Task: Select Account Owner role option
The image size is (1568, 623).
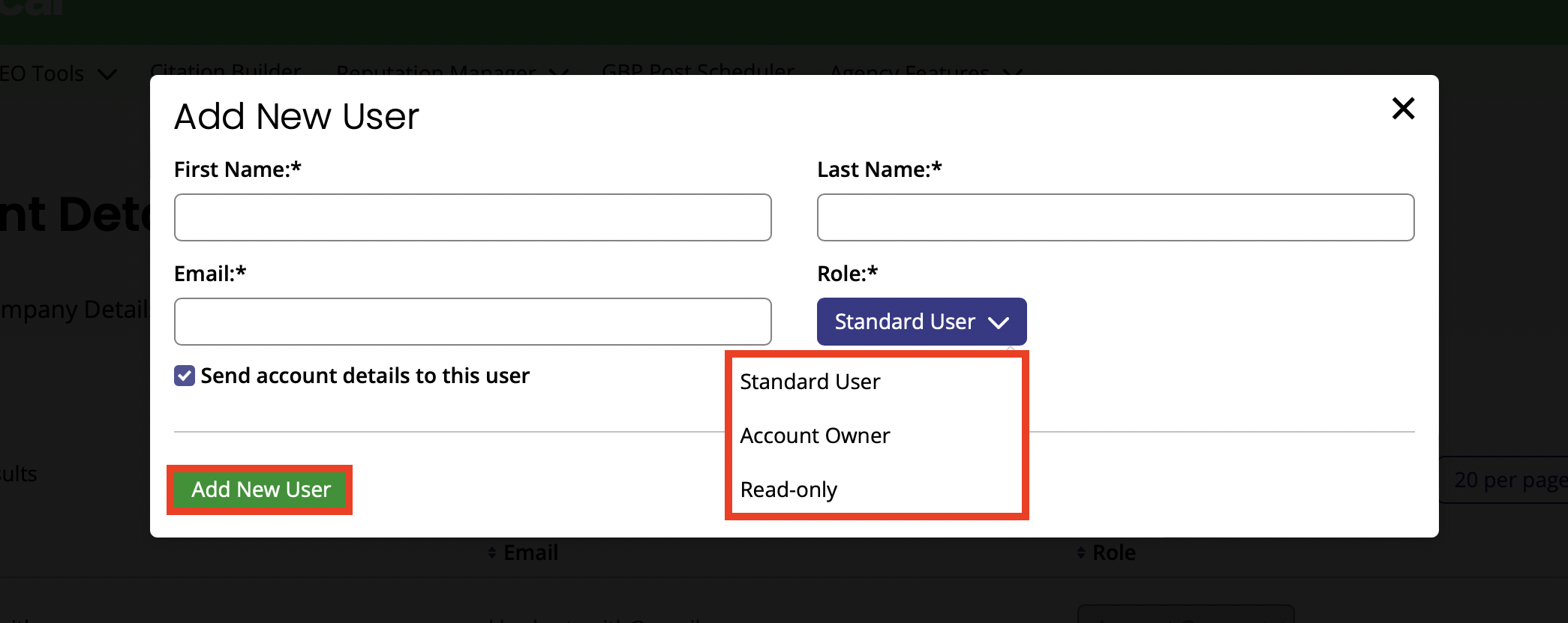Action: (x=815, y=436)
